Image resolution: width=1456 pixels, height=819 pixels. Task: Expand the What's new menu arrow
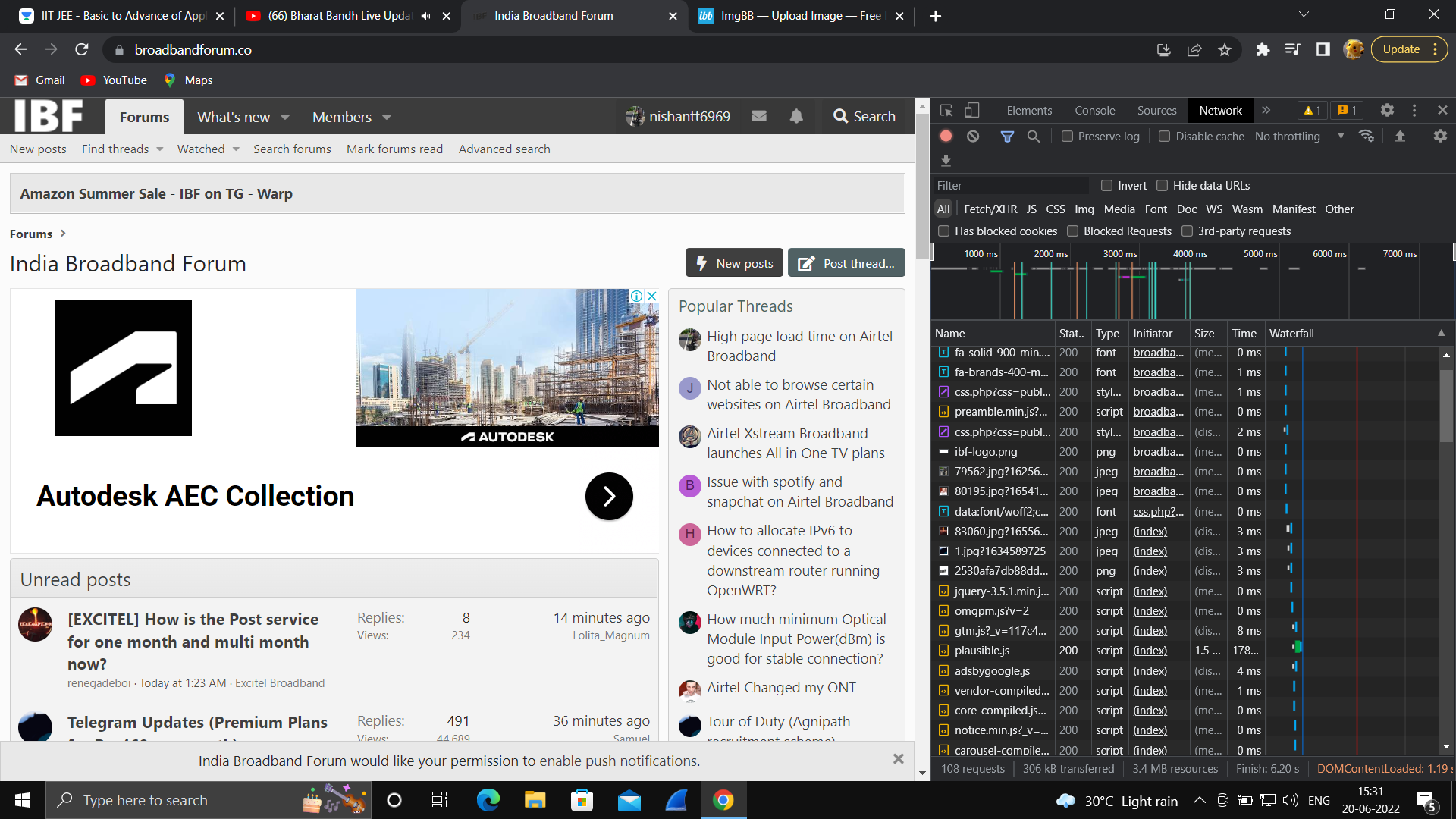285,118
